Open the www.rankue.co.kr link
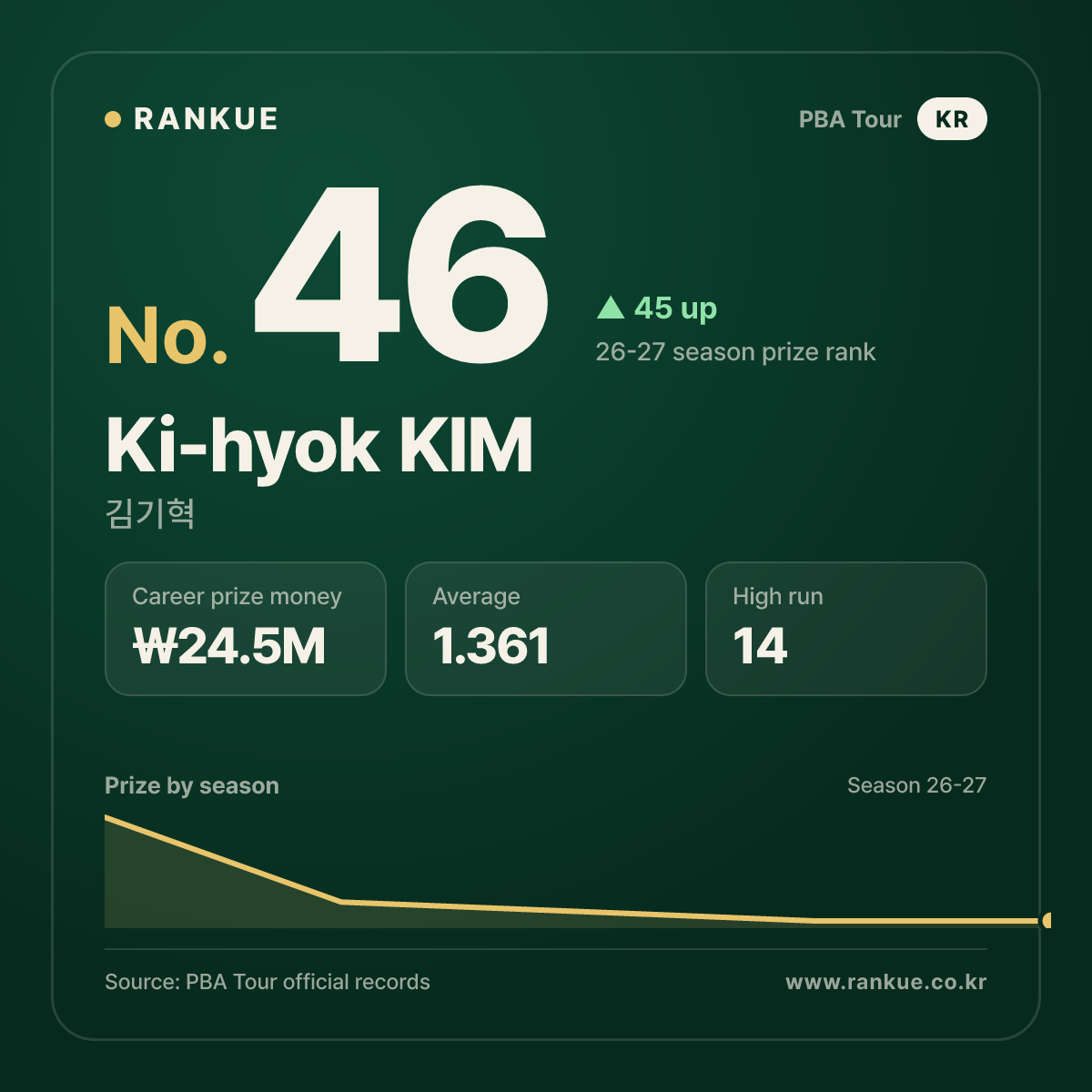The image size is (1092, 1092). coord(886,982)
